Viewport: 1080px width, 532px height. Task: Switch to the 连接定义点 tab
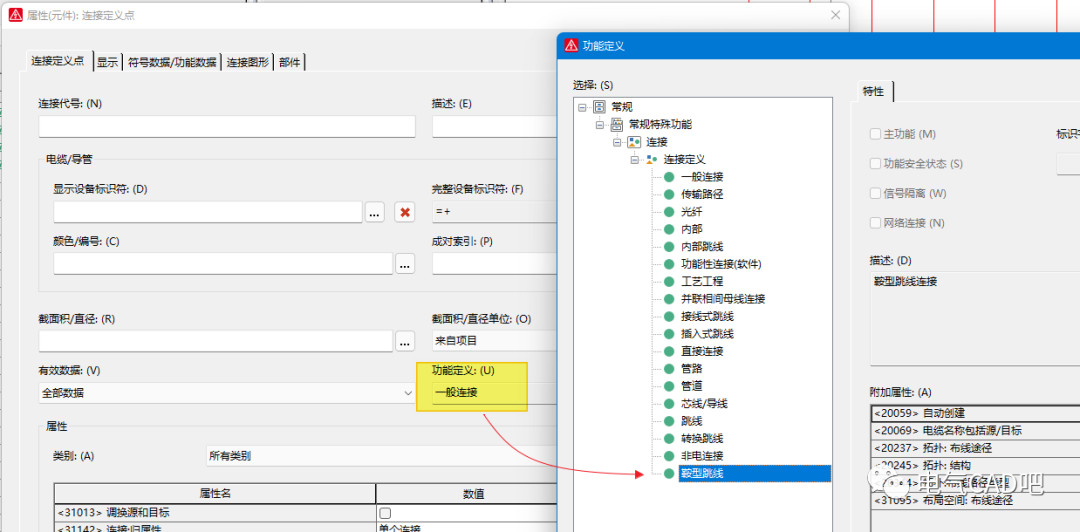click(x=58, y=61)
